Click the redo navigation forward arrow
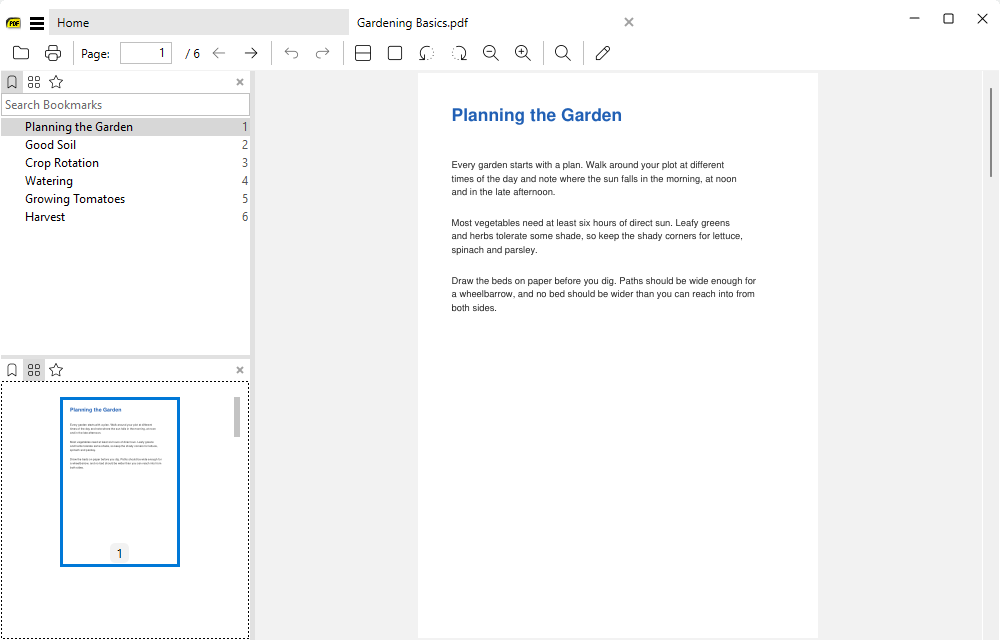This screenshot has width=1000, height=641. [323, 53]
